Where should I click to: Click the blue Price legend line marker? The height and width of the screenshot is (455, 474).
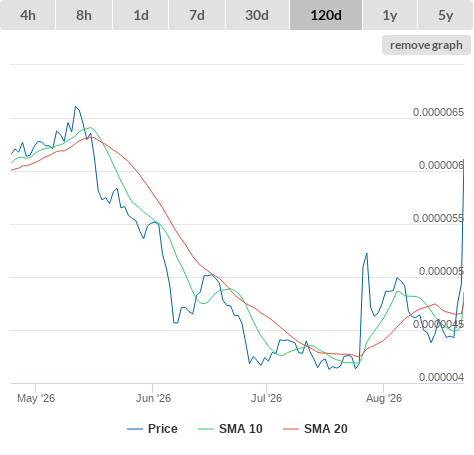(135, 429)
